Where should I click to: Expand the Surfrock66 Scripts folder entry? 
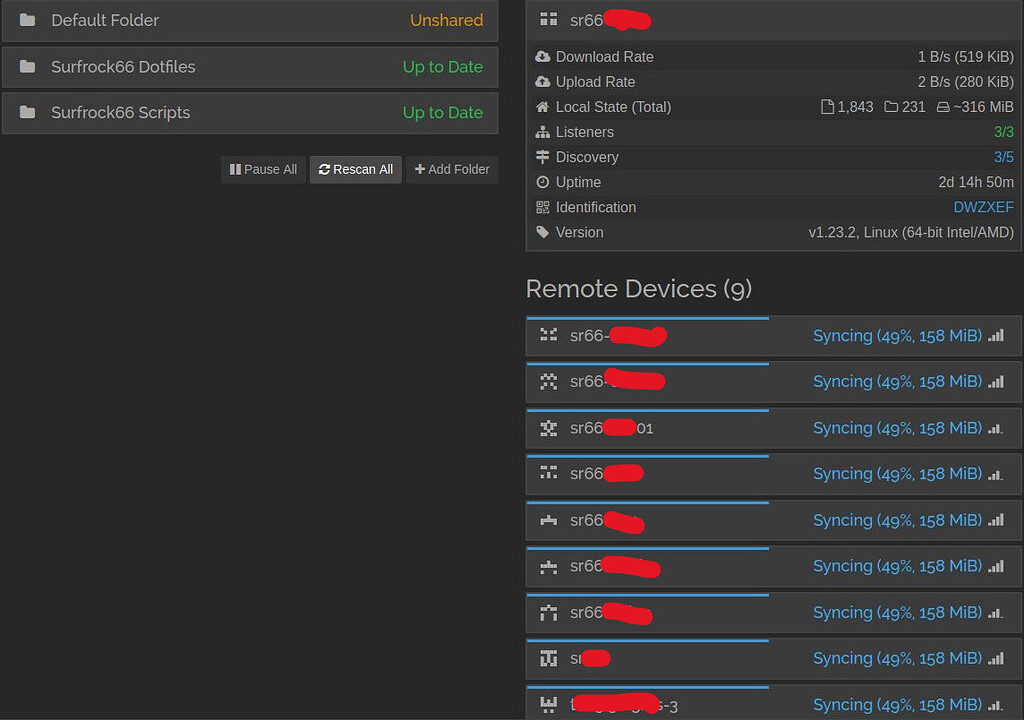pyautogui.click(x=250, y=113)
